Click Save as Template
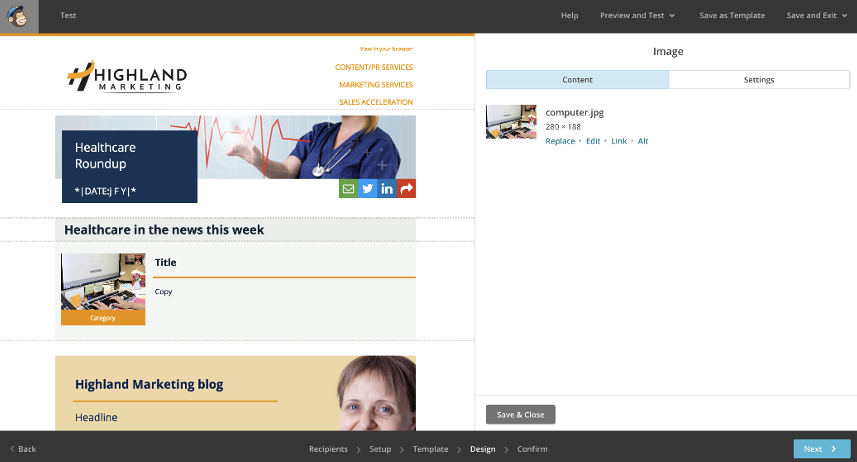The width and height of the screenshot is (857, 462). [732, 16]
